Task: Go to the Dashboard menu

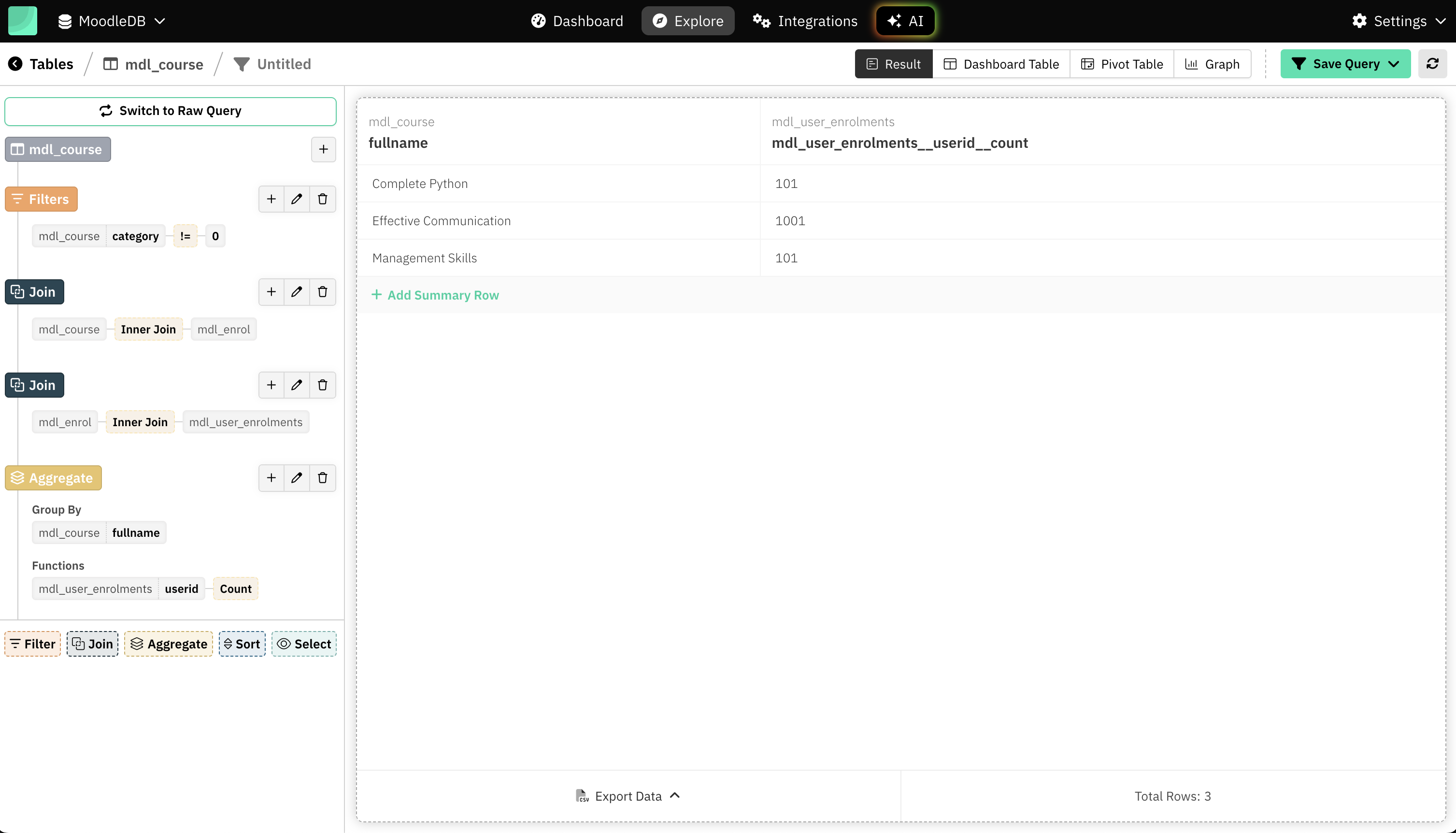Action: (x=576, y=21)
